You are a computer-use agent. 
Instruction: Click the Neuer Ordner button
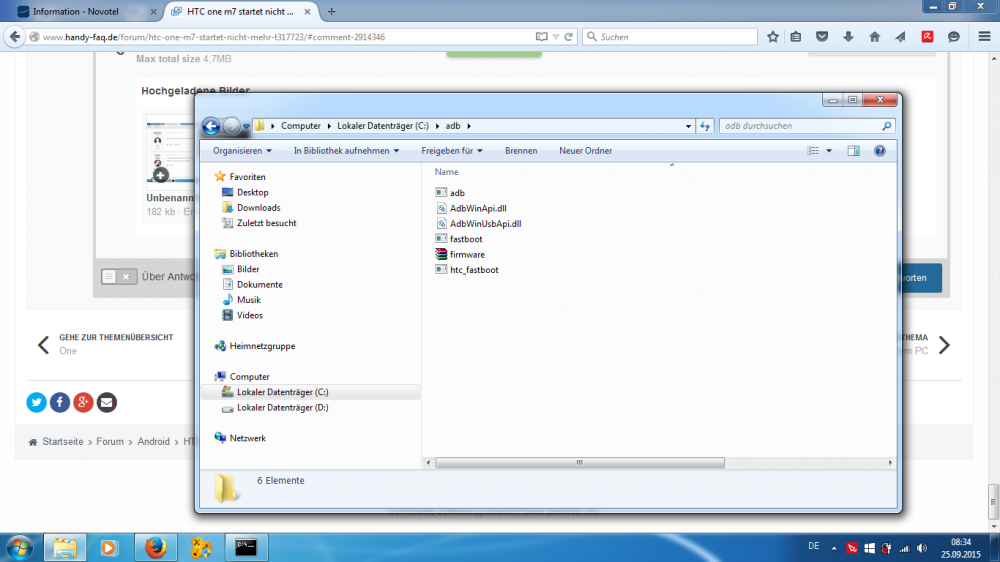tap(586, 151)
